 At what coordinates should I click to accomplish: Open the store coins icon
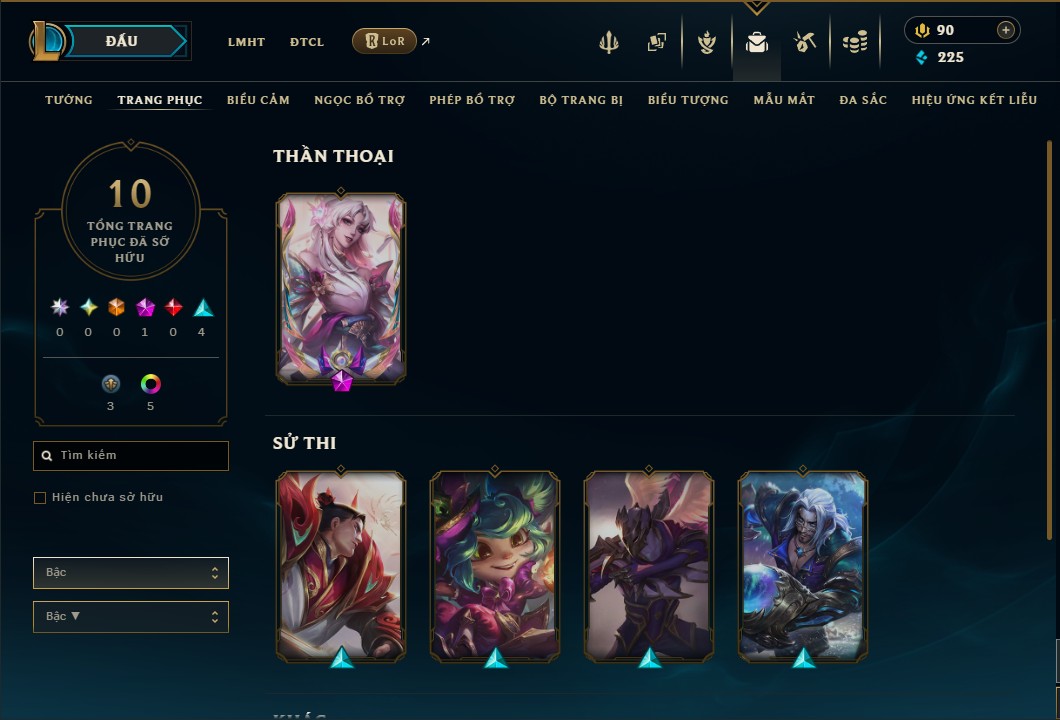pyautogui.click(x=855, y=43)
